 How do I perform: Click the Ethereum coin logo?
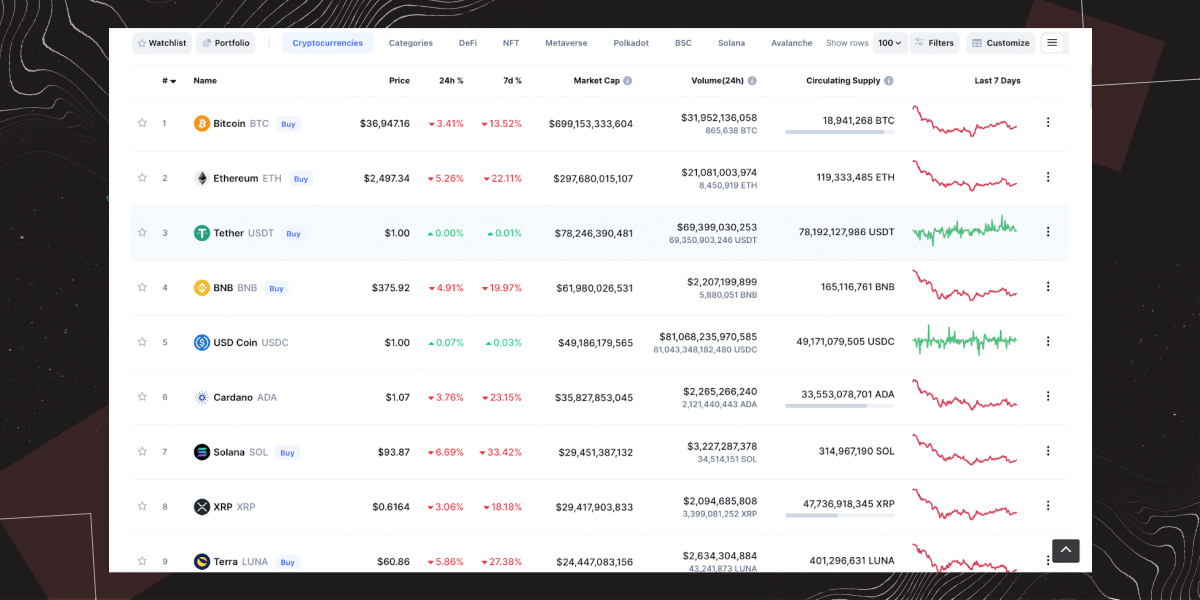click(202, 178)
